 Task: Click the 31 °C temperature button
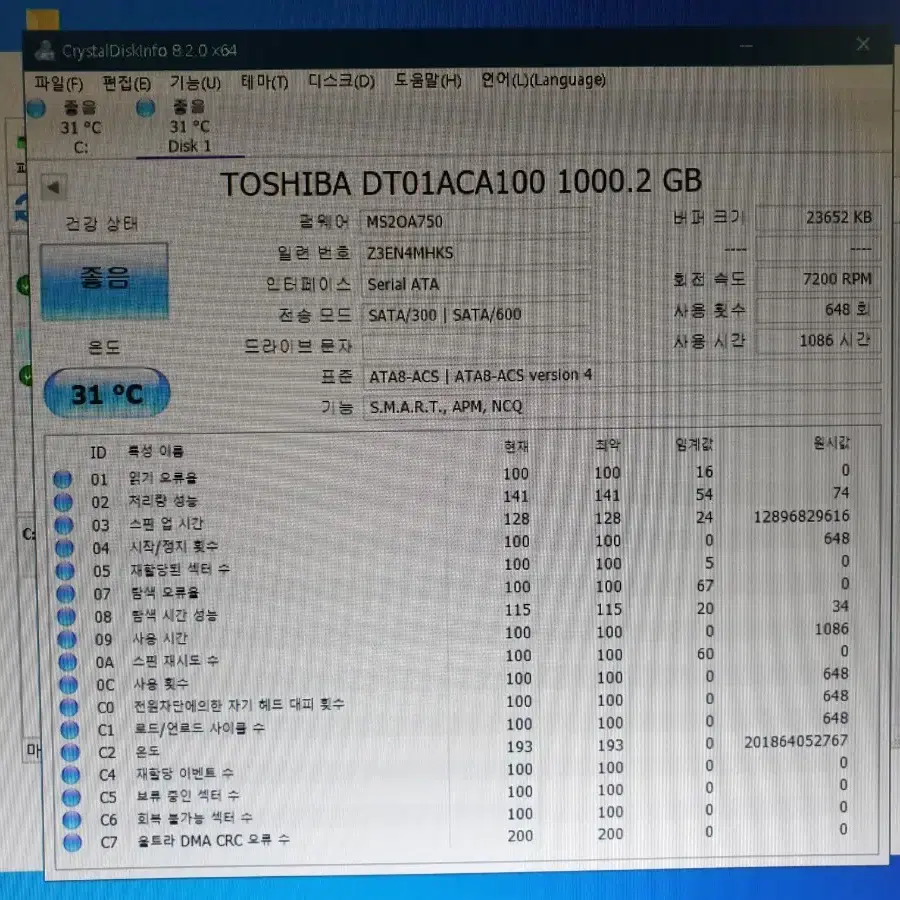(x=107, y=394)
